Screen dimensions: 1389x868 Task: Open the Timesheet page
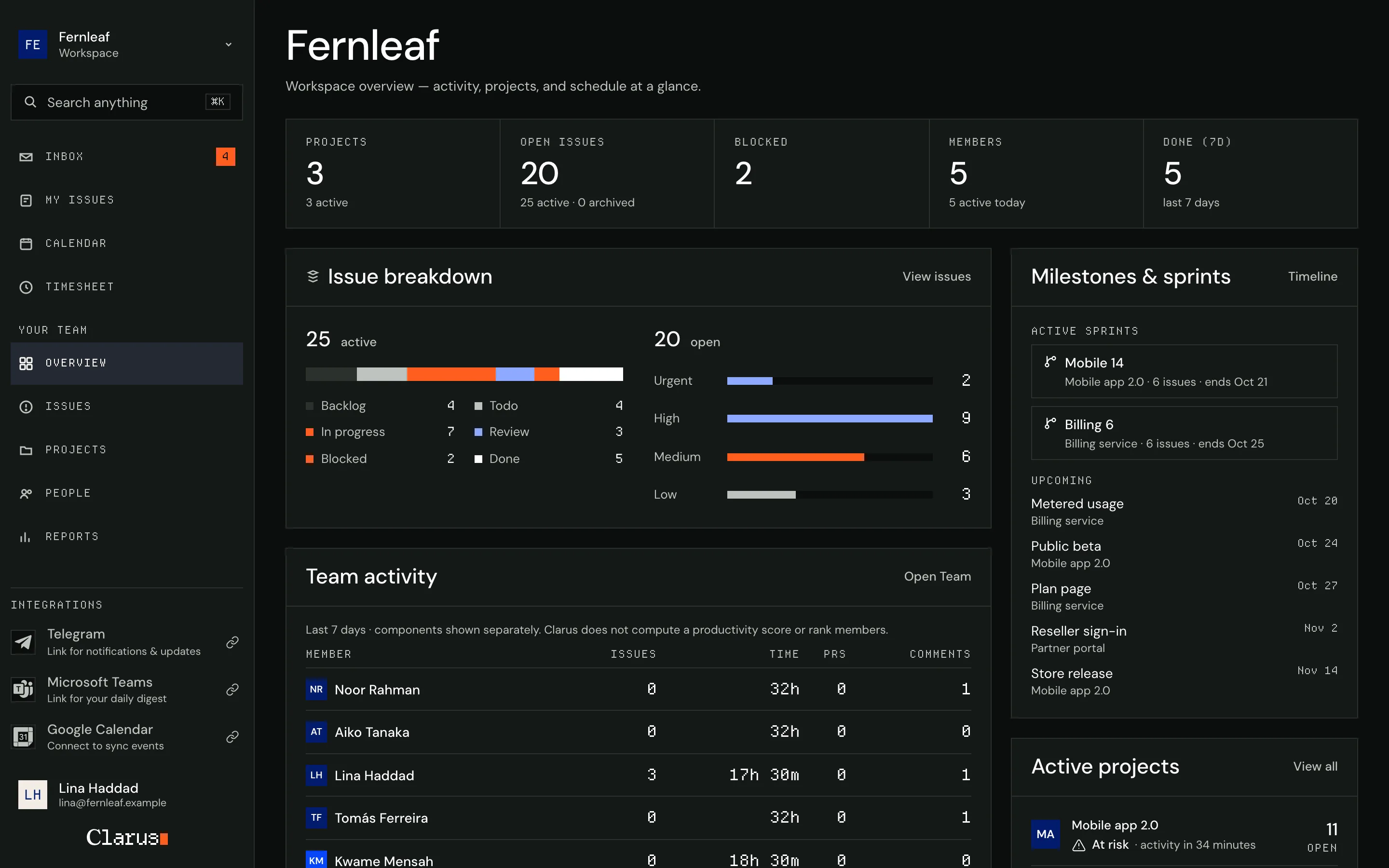coord(127,287)
